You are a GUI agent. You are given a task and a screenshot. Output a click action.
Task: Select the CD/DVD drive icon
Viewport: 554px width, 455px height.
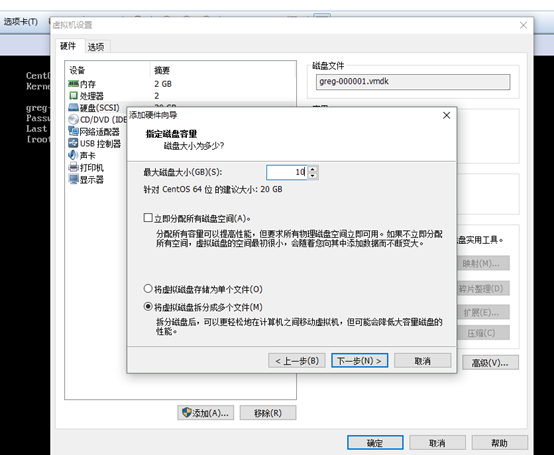[x=73, y=119]
